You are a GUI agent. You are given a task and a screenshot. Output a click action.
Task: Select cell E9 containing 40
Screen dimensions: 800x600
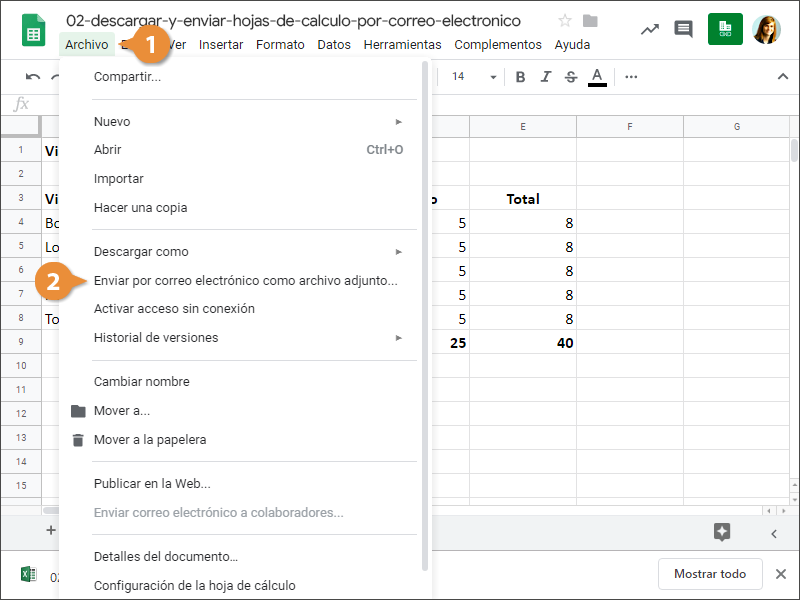[x=523, y=343]
